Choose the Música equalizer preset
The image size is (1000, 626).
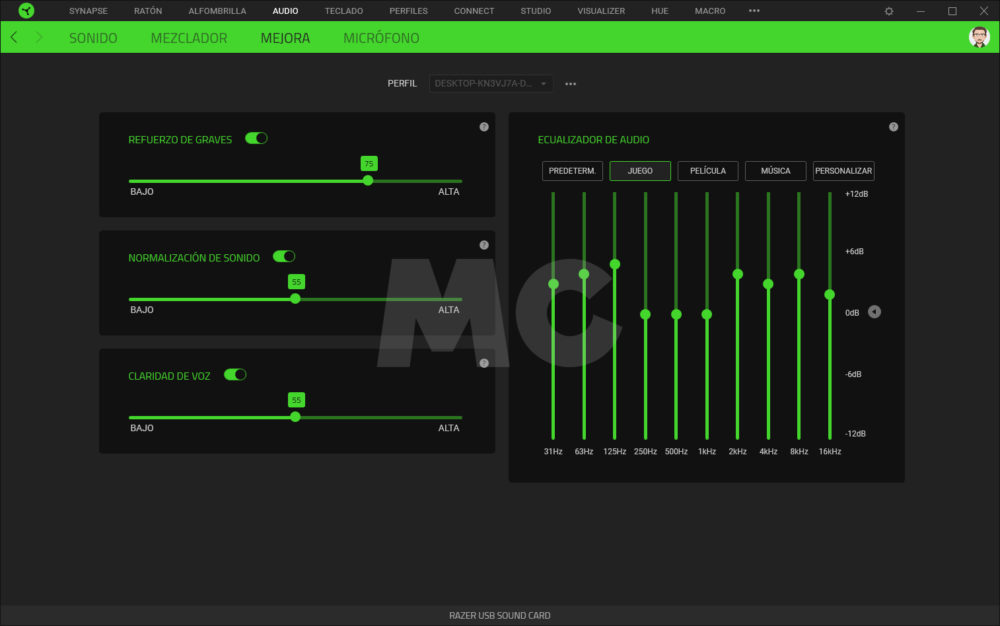tap(775, 171)
